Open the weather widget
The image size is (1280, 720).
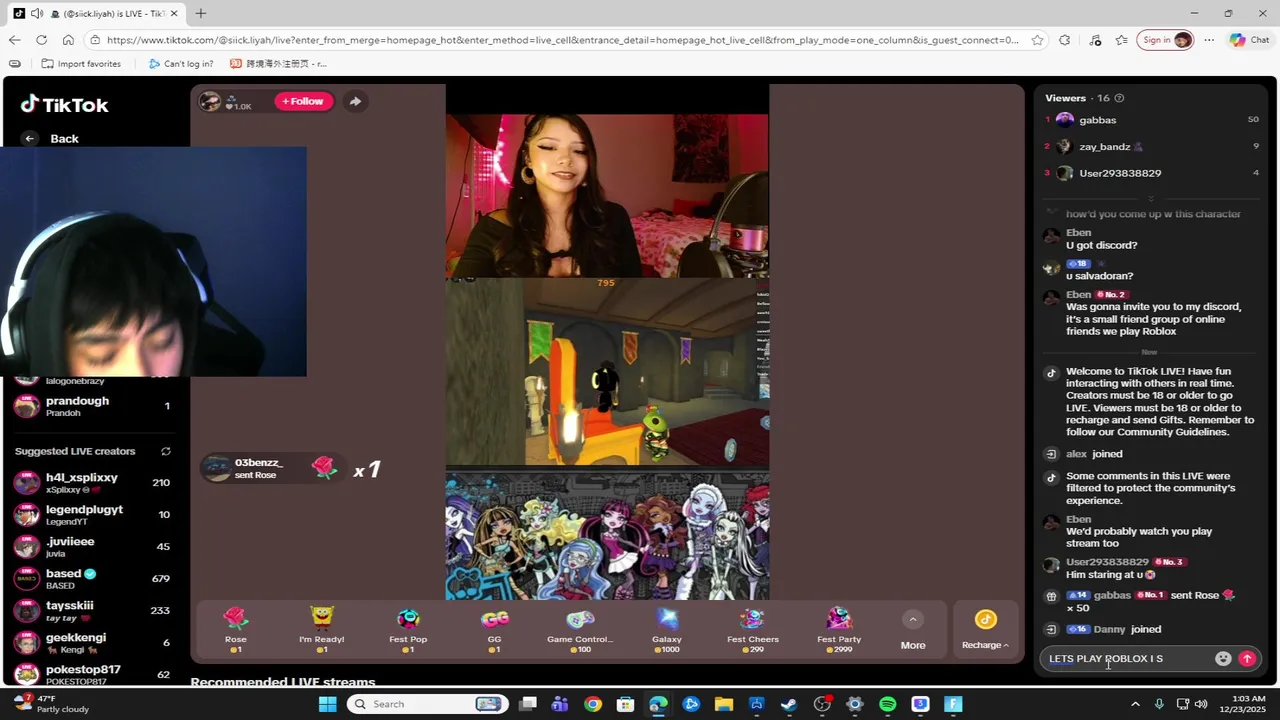point(50,704)
